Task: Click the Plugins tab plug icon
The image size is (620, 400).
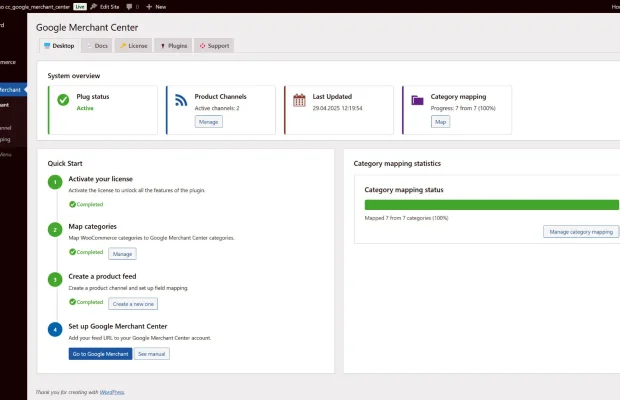Action: coord(163,46)
